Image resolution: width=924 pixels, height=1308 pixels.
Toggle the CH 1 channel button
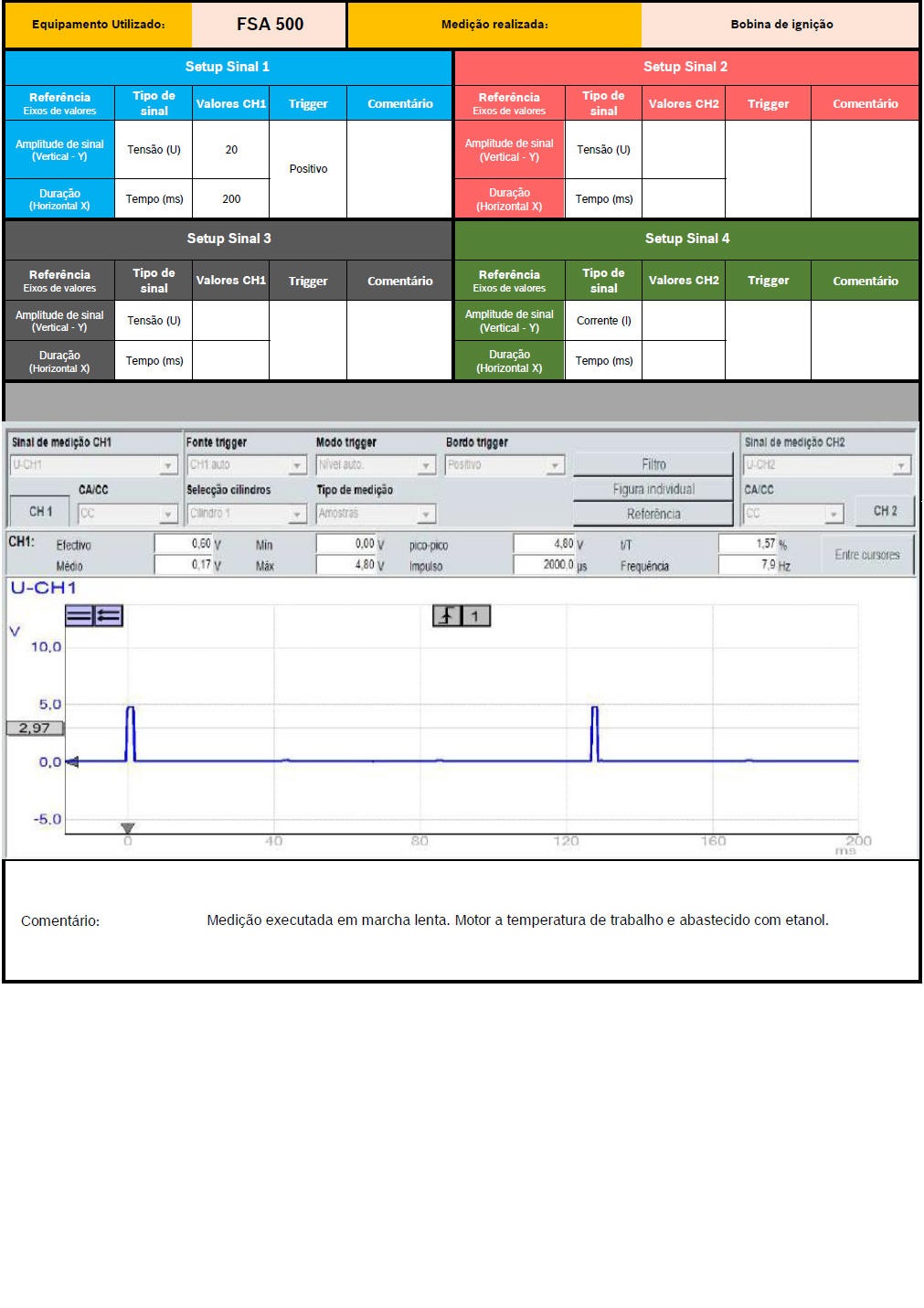pos(40,512)
